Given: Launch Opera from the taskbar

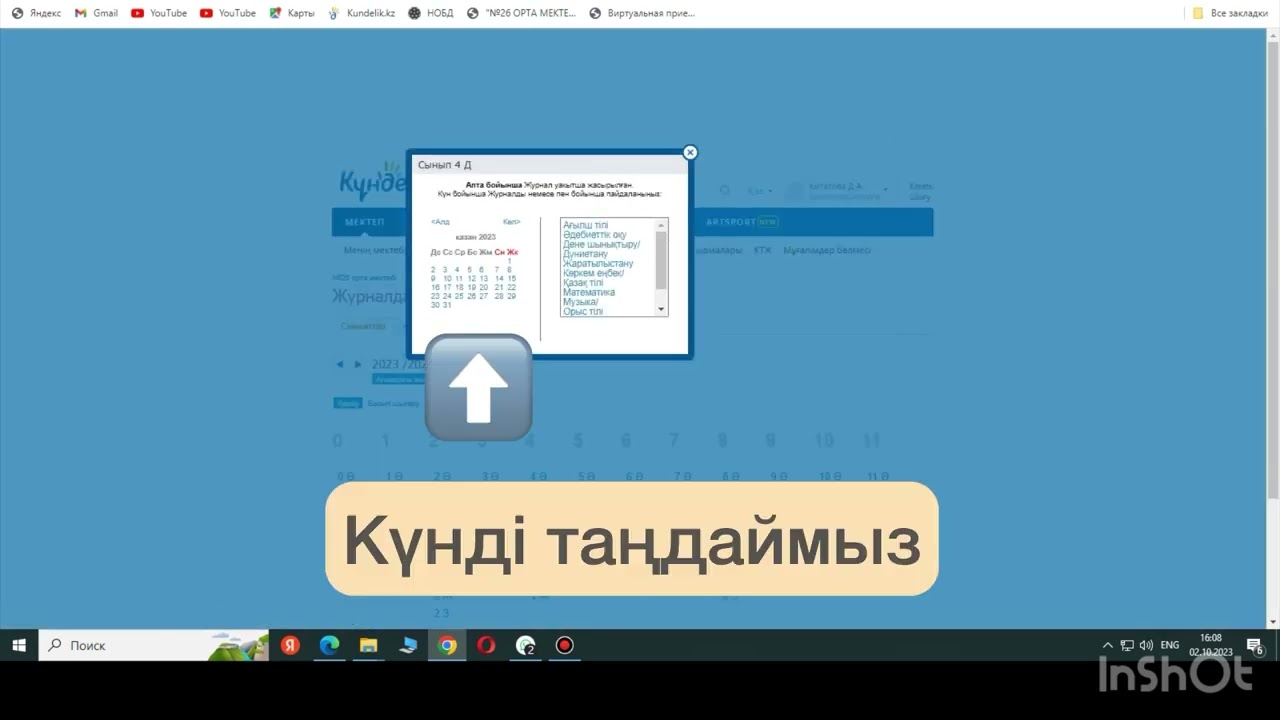Looking at the screenshot, I should (486, 645).
